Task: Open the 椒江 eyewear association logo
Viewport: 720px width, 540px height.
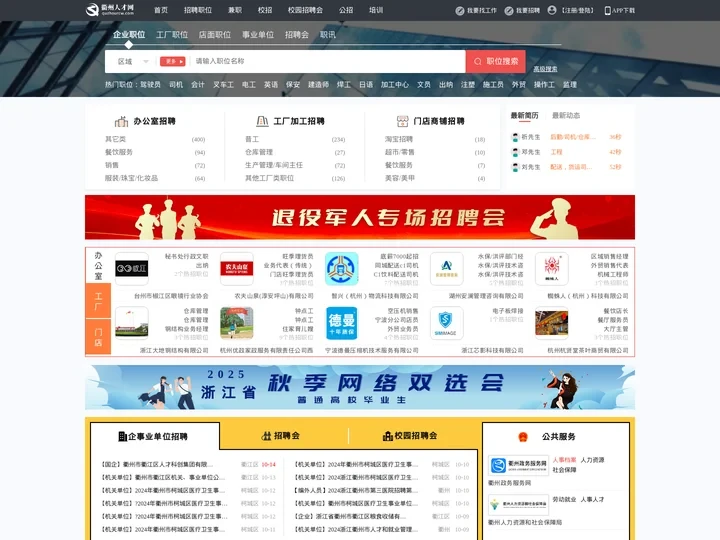Action: [x=132, y=269]
